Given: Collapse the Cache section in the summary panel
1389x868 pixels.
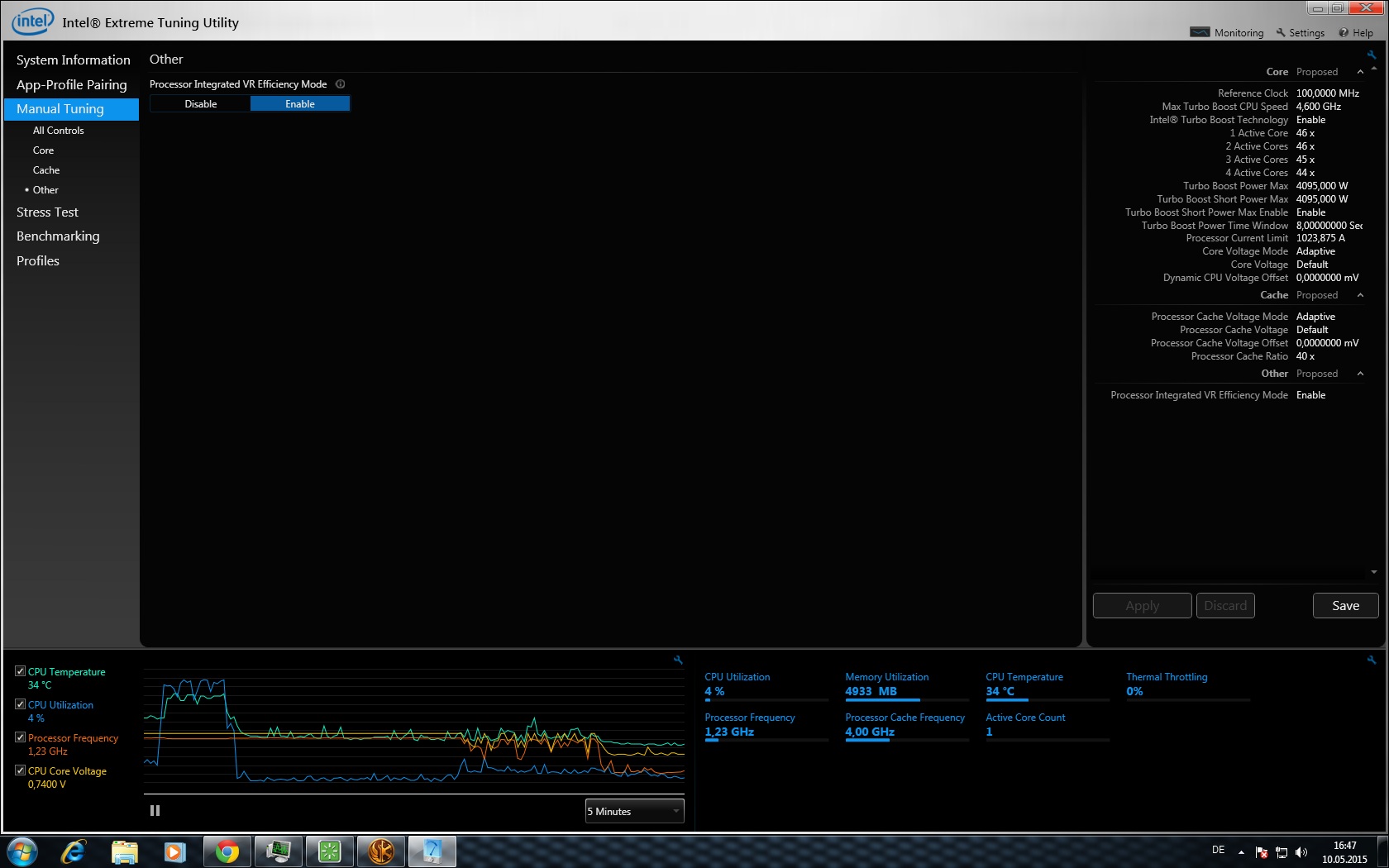Looking at the screenshot, I should [1360, 296].
